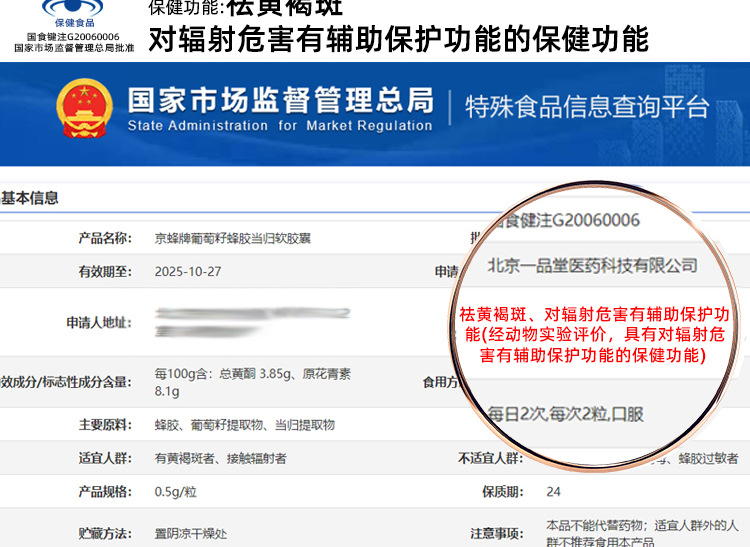Select the '基本信息' section heading
This screenshot has width=750, height=547.
30,198
